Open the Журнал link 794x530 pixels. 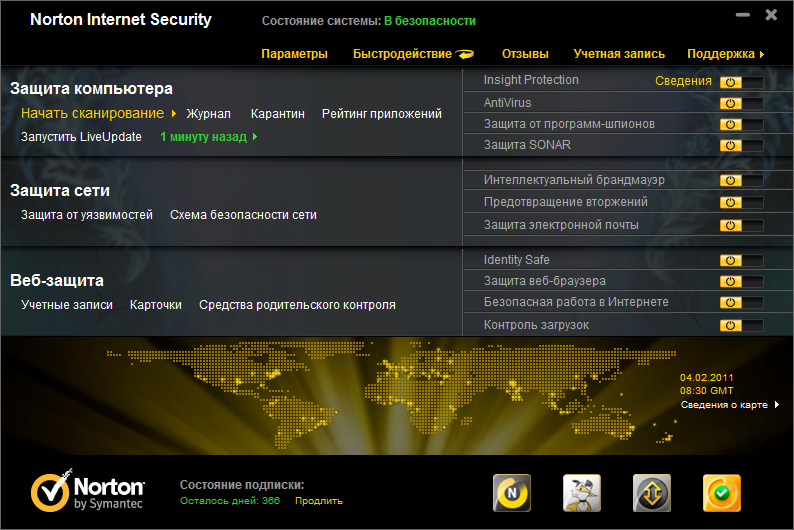pos(209,114)
